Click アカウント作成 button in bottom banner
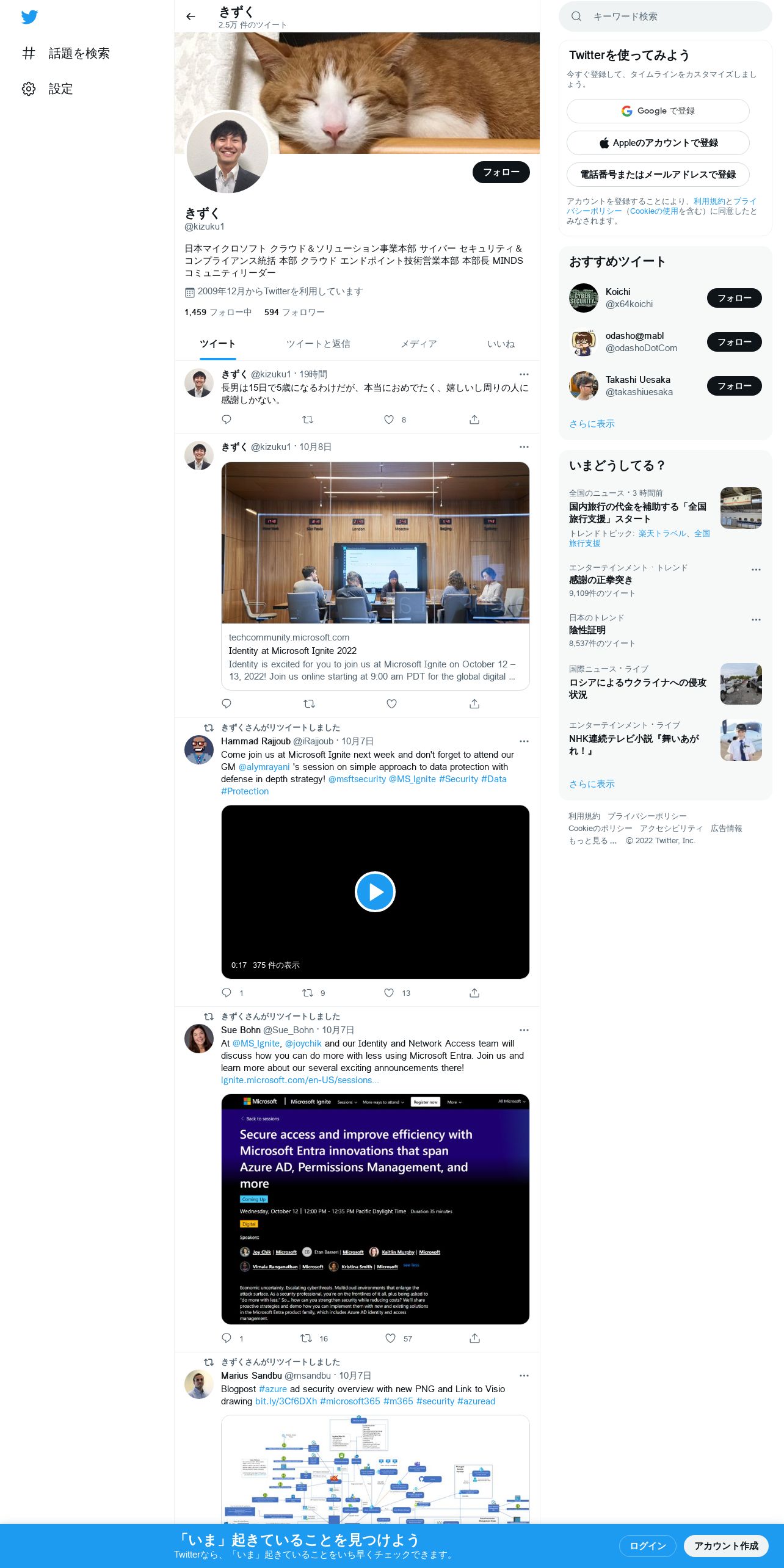This screenshot has width=784, height=1568. click(x=726, y=1545)
